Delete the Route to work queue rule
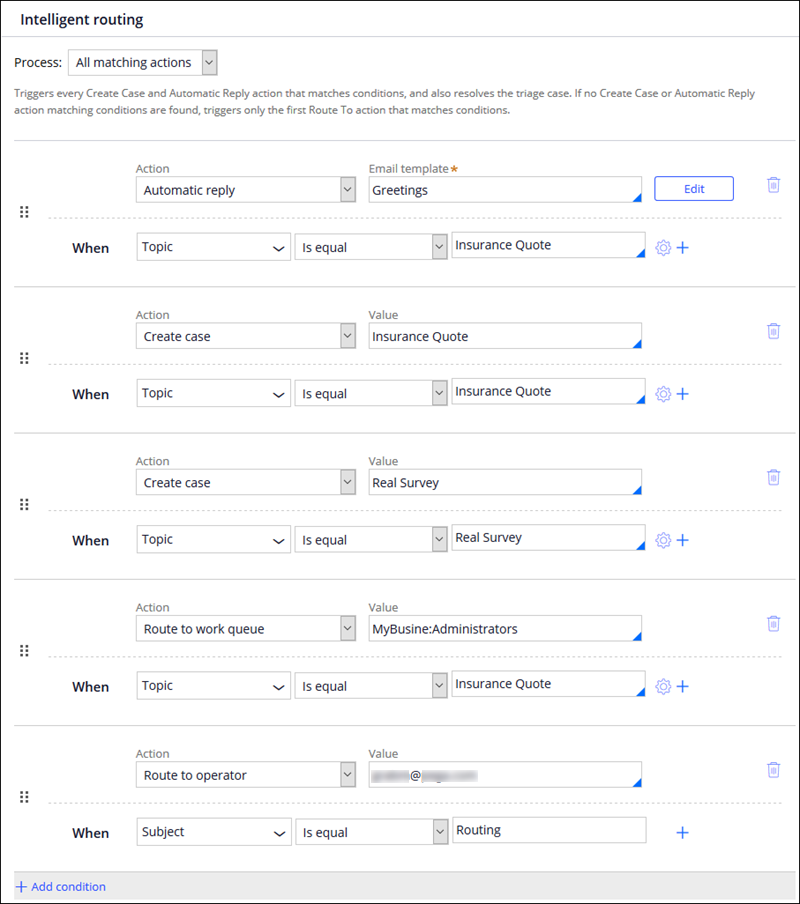The height and width of the screenshot is (904, 800). pos(773,623)
